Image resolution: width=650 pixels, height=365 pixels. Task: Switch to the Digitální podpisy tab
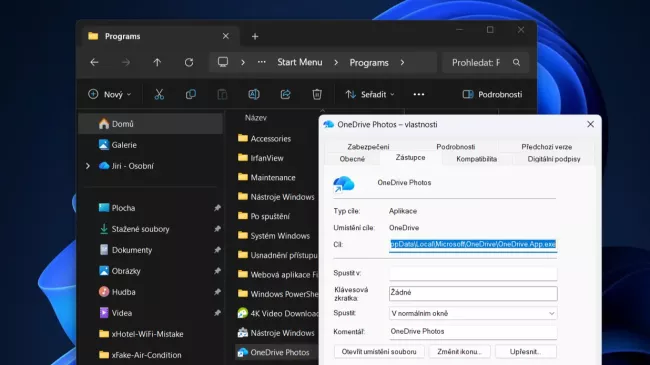pos(554,159)
